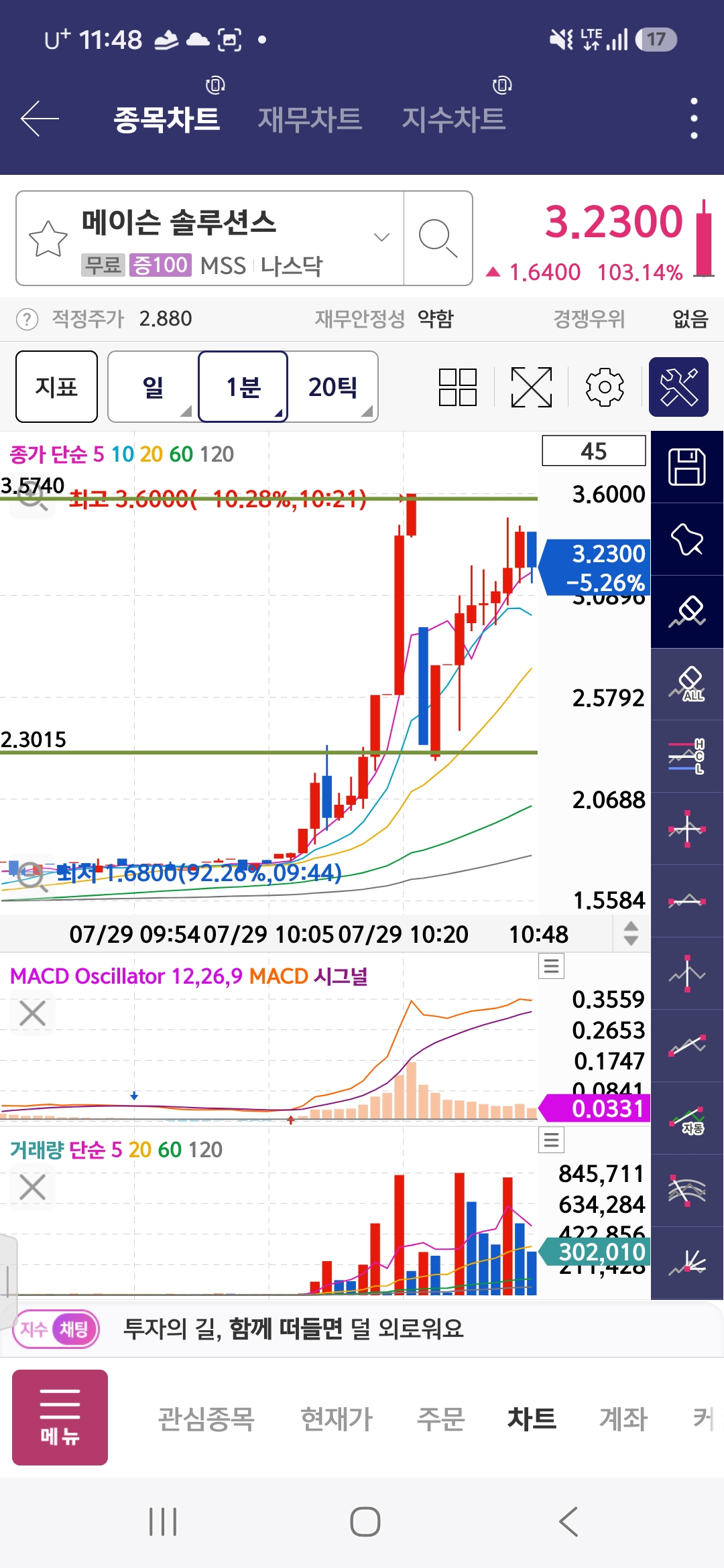This screenshot has height=1568, width=724.
Task: Select the 20틱 tick period dropdown
Action: pos(333,387)
